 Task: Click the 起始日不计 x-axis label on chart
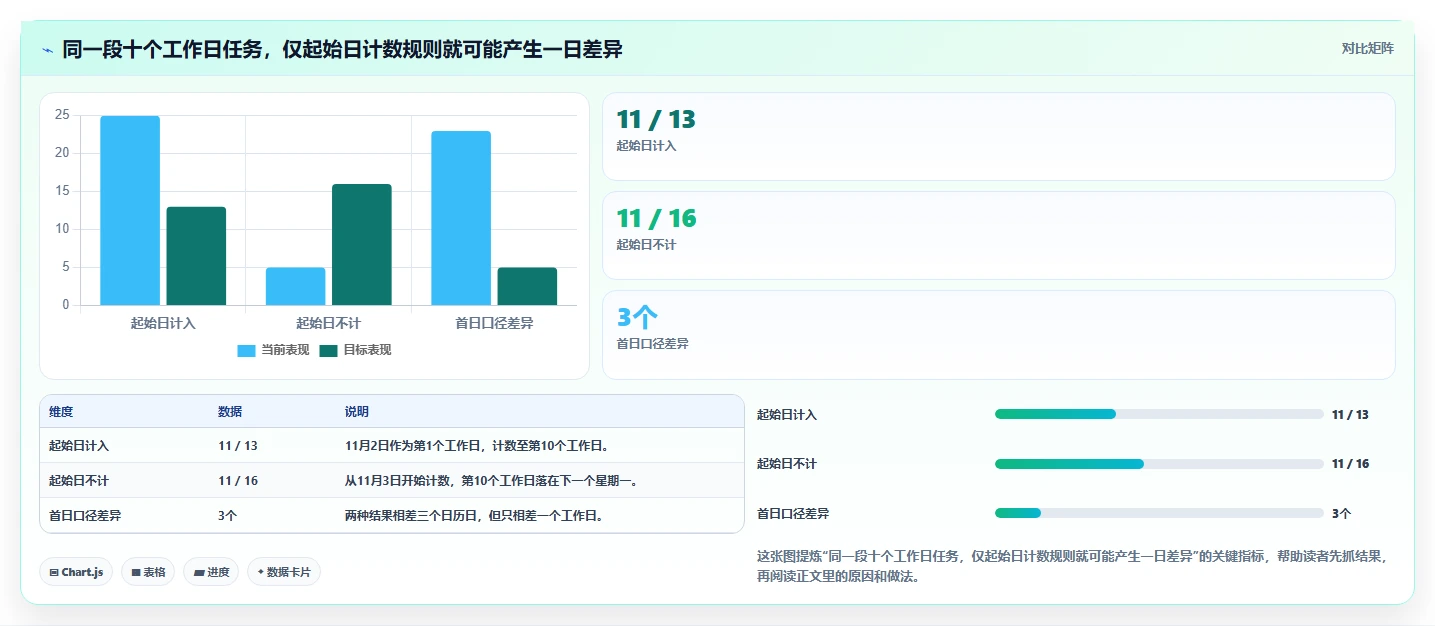(328, 323)
